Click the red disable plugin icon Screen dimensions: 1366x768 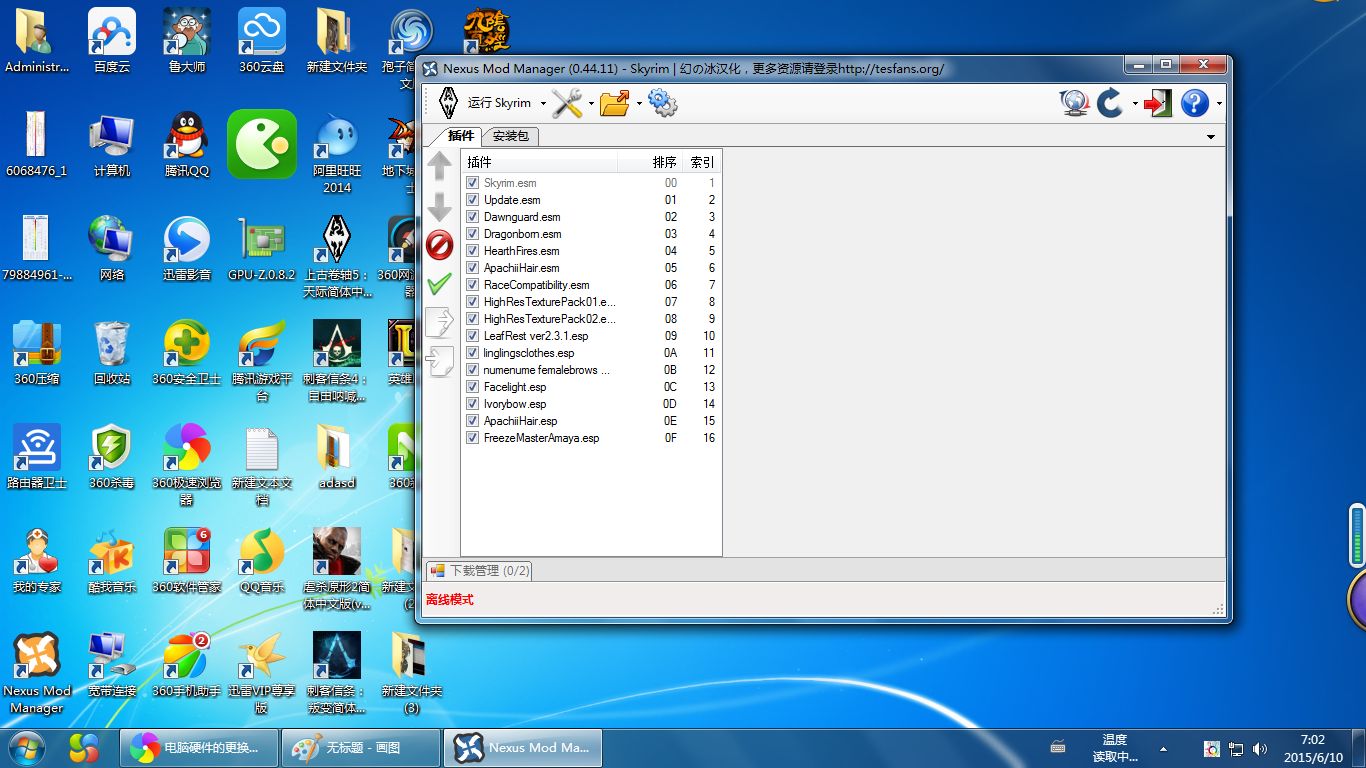[x=439, y=244]
